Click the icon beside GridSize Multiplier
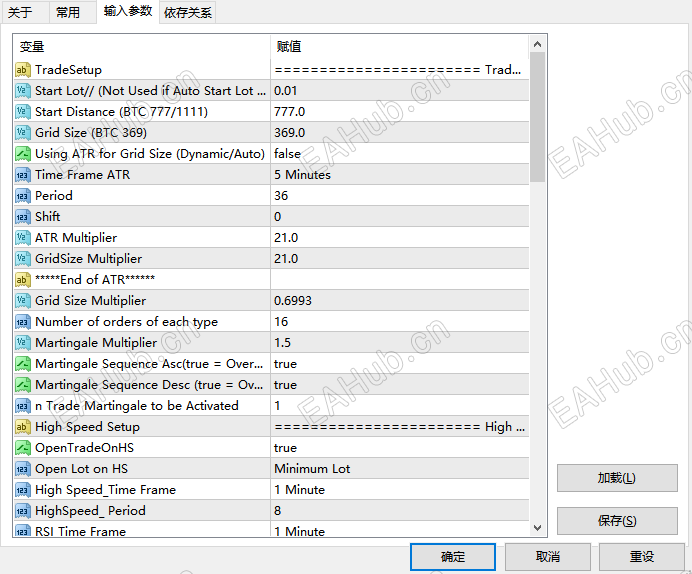Viewport: 692px width, 574px height. click(x=23, y=259)
